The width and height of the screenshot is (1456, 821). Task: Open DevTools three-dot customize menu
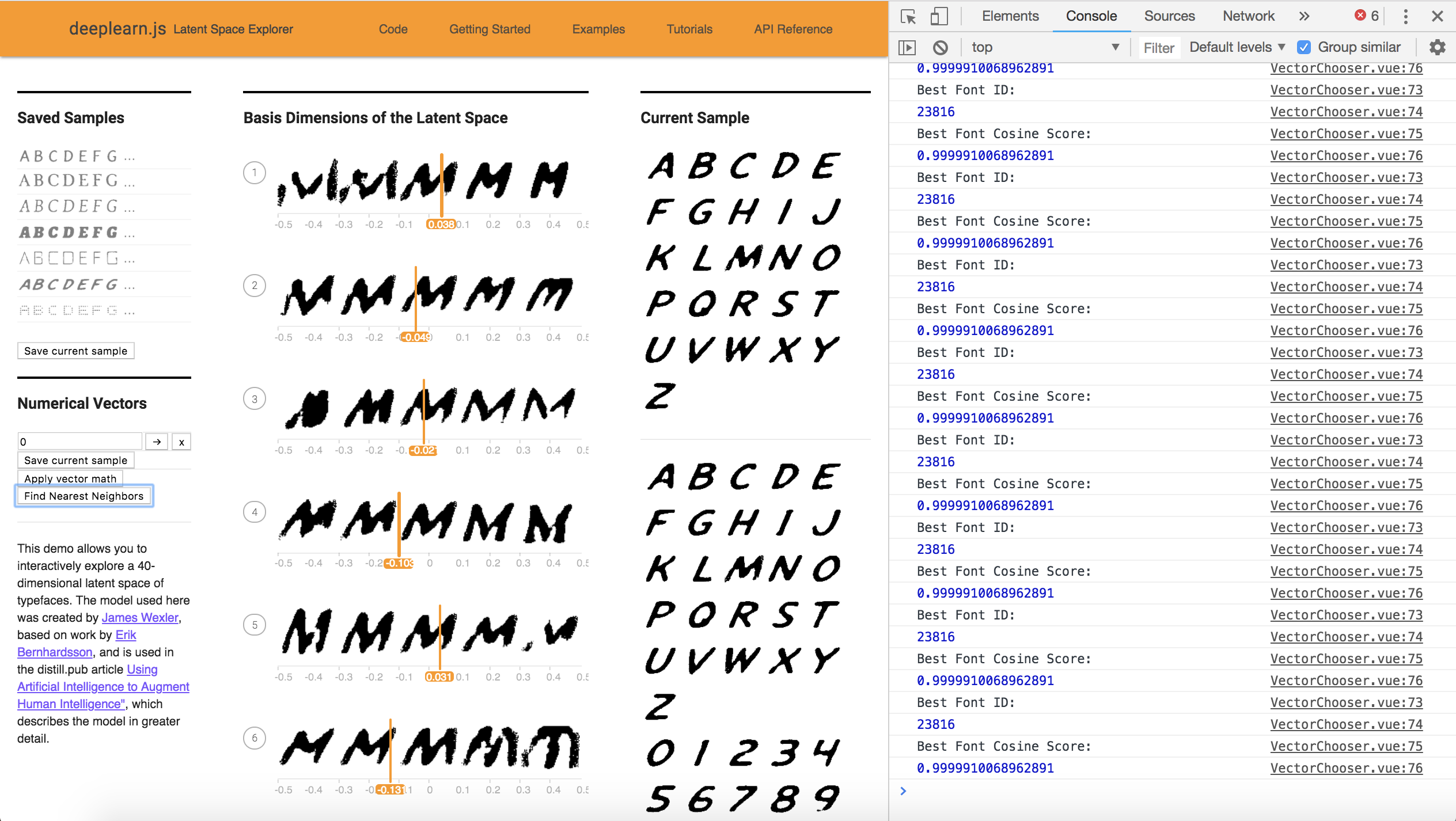coord(1406,16)
